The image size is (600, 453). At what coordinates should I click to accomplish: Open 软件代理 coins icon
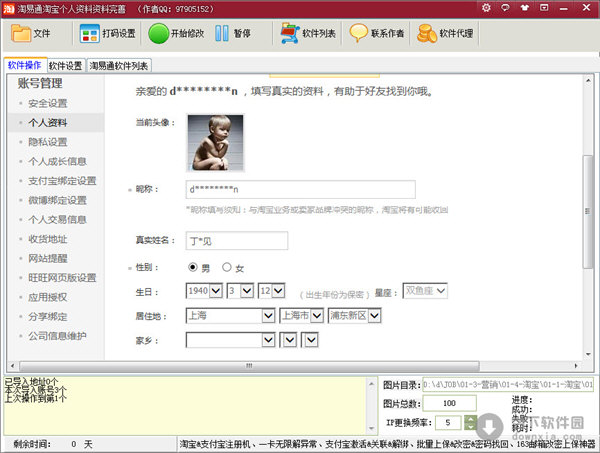point(427,33)
